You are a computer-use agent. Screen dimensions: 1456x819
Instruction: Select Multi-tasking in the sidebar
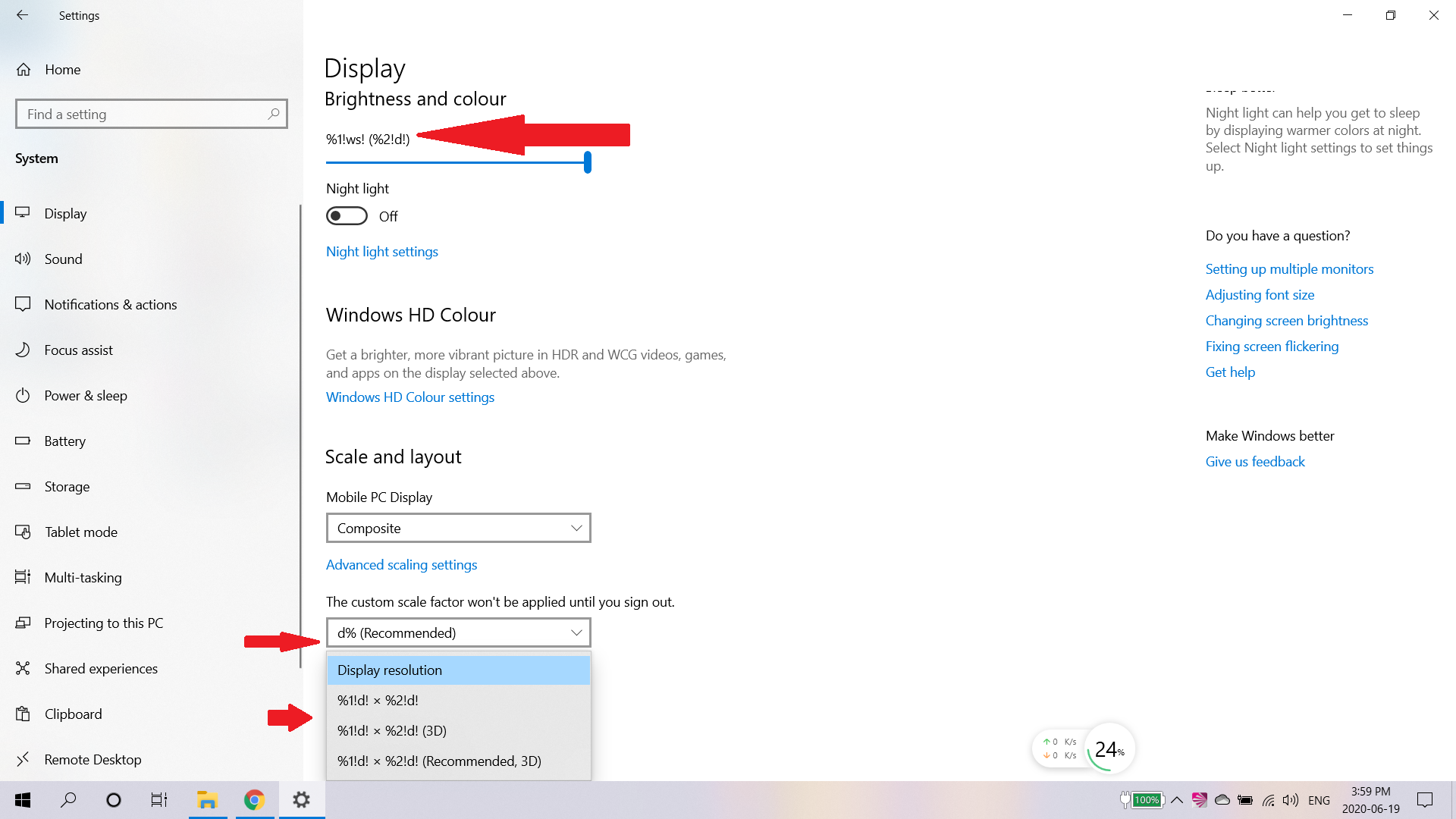pyautogui.click(x=83, y=577)
